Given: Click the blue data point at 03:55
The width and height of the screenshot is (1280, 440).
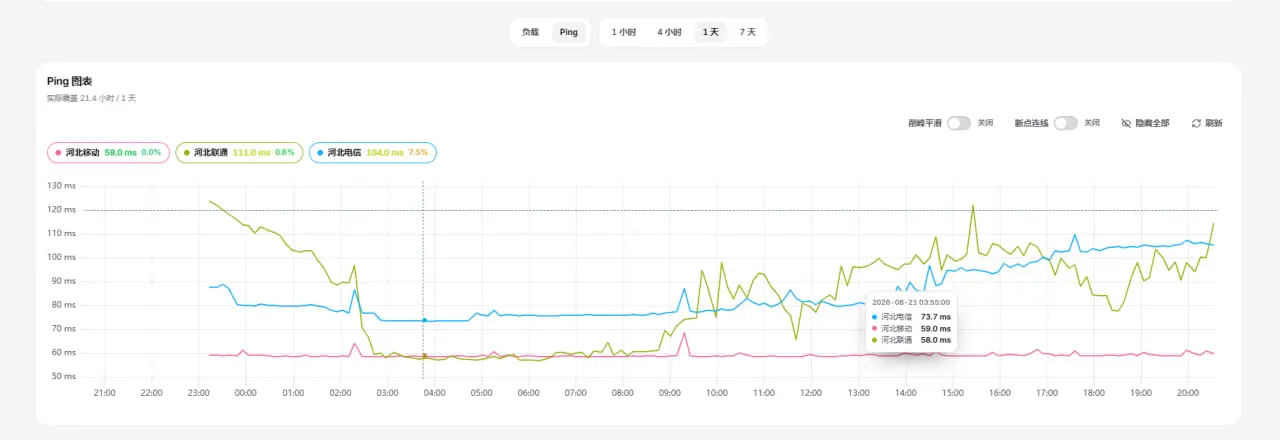Looking at the screenshot, I should click(424, 320).
